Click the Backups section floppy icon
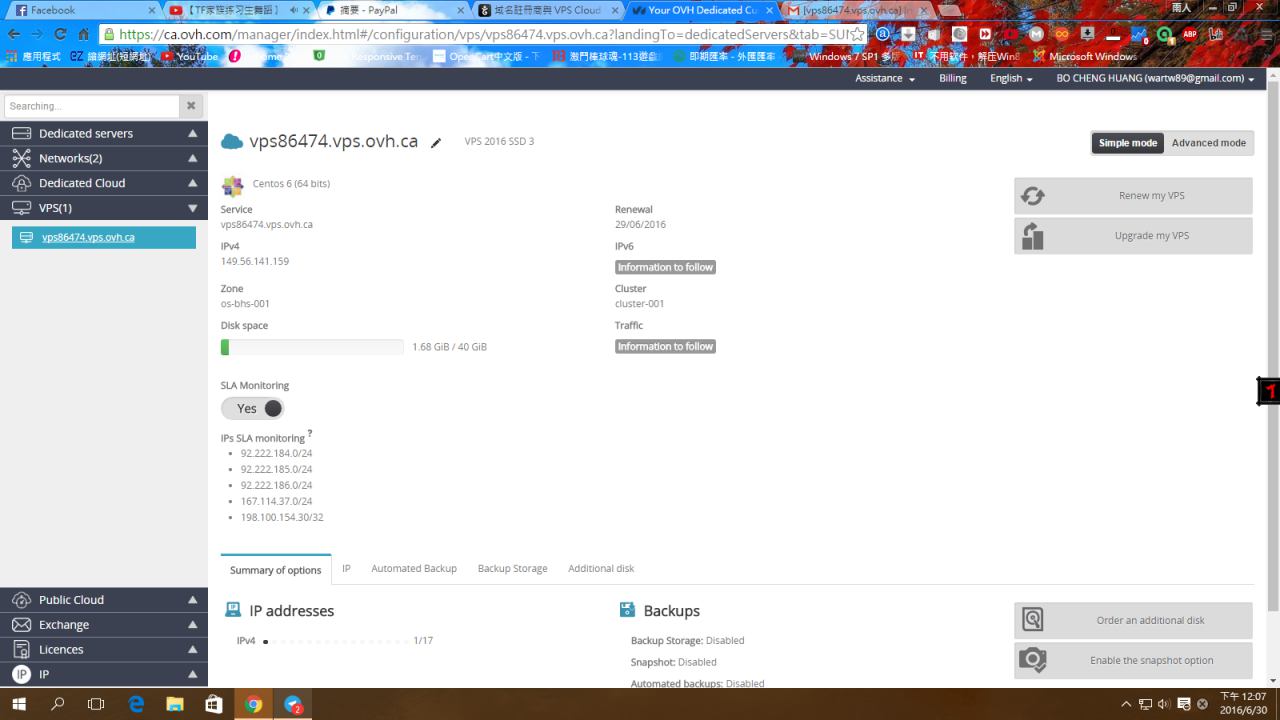The height and width of the screenshot is (720, 1280). pyautogui.click(x=628, y=610)
